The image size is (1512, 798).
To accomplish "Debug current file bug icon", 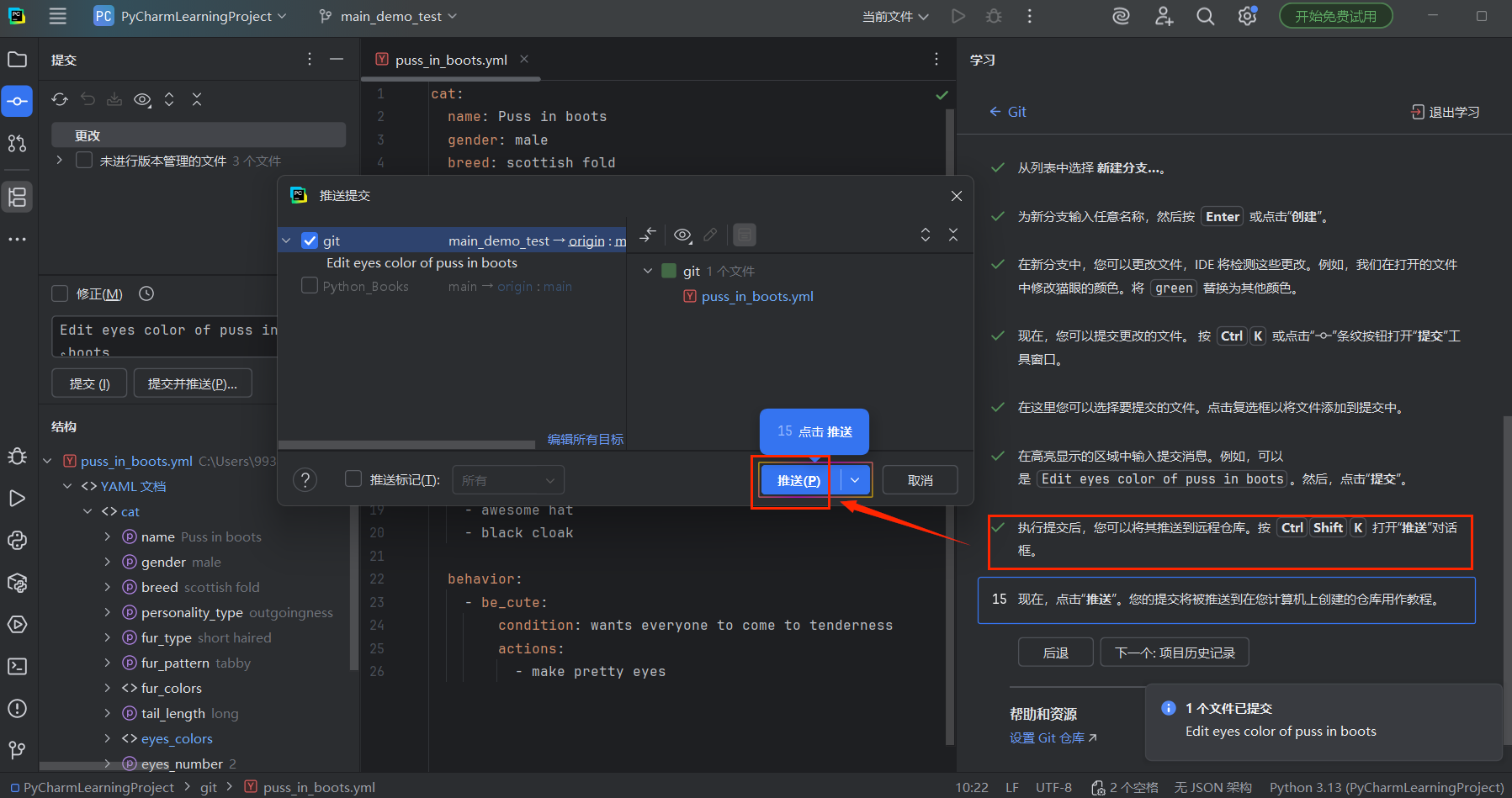I will click(x=994, y=16).
